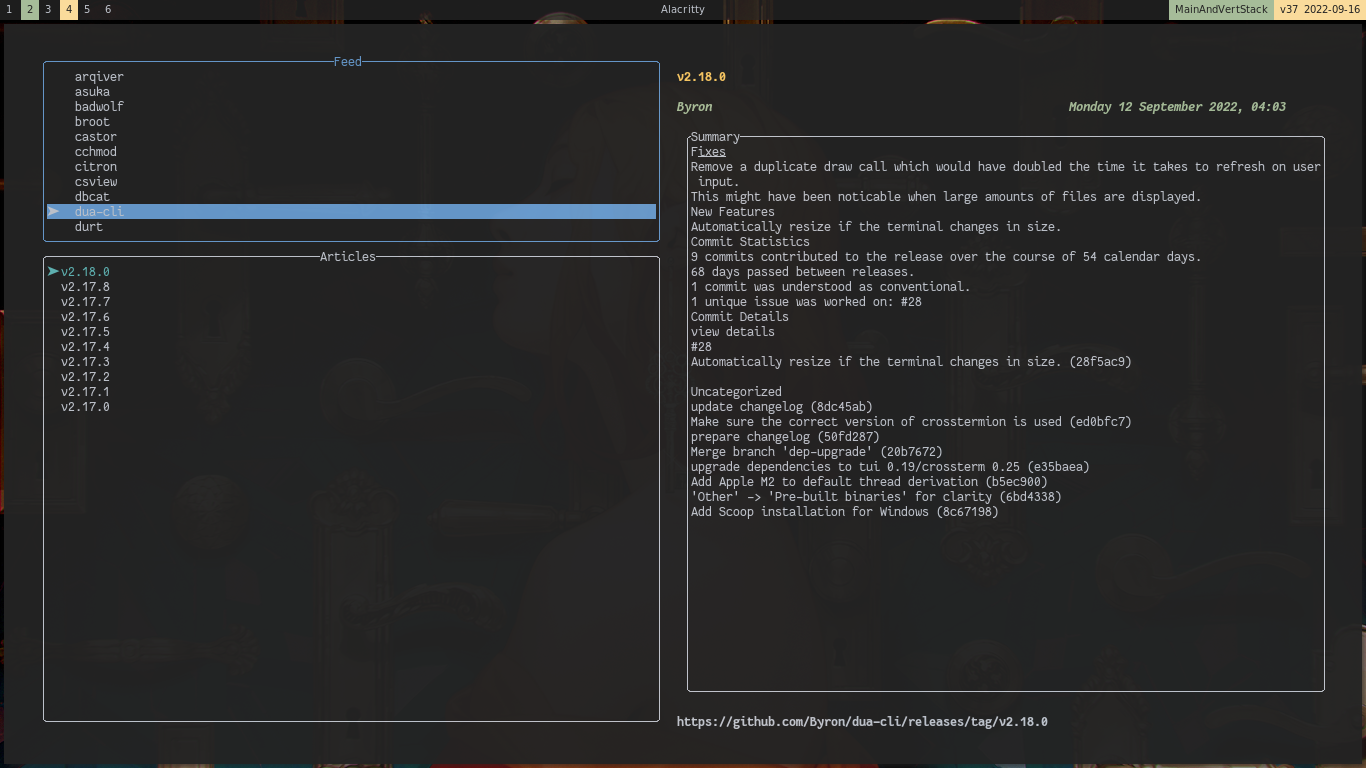Open article v2.17.8
The width and height of the screenshot is (1366, 768).
point(85,287)
